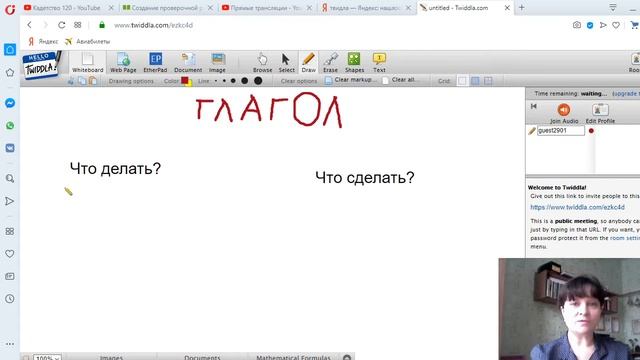Open the EtherPad tool

155,62
